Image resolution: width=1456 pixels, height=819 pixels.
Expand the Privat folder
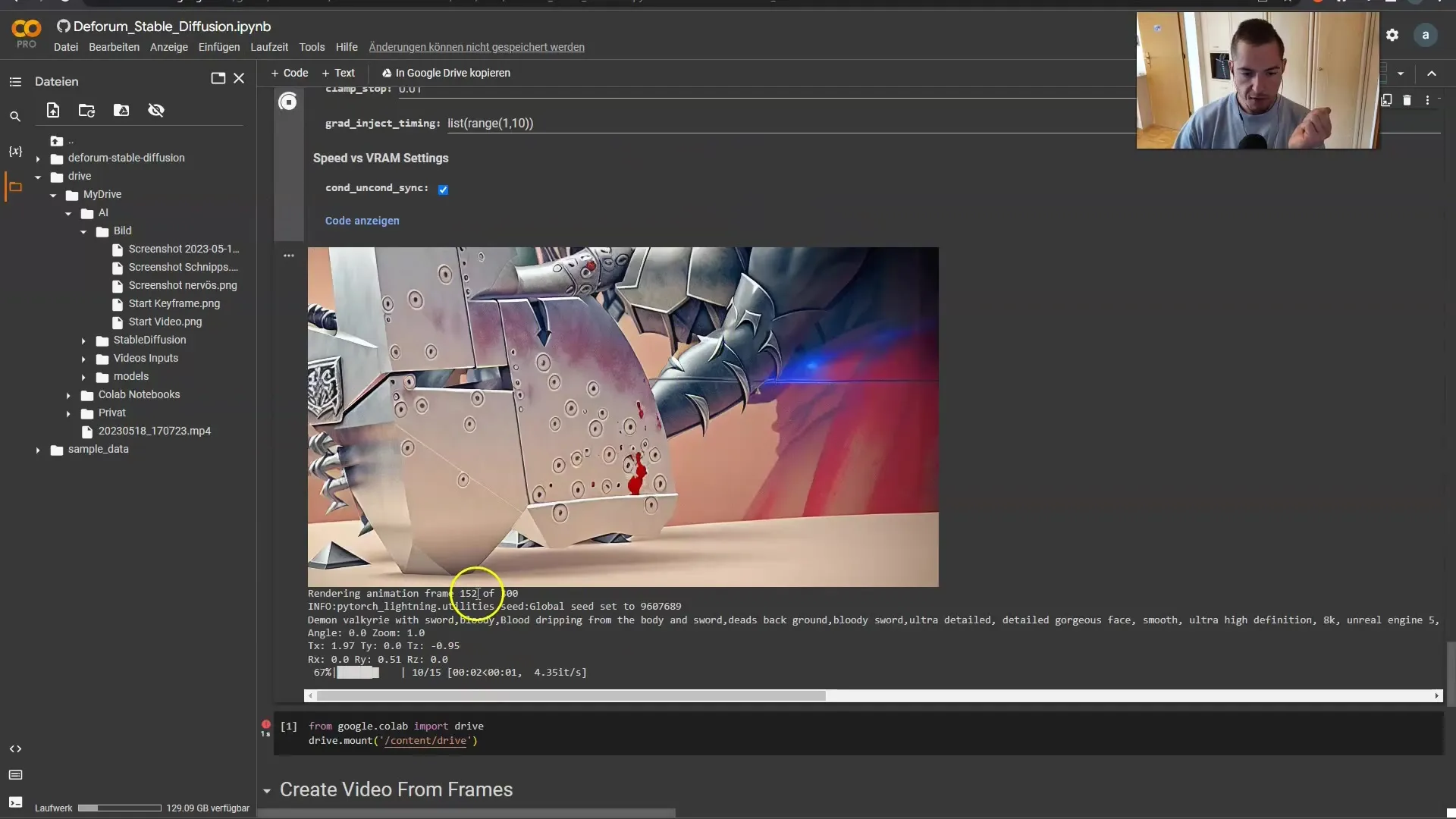tap(68, 414)
